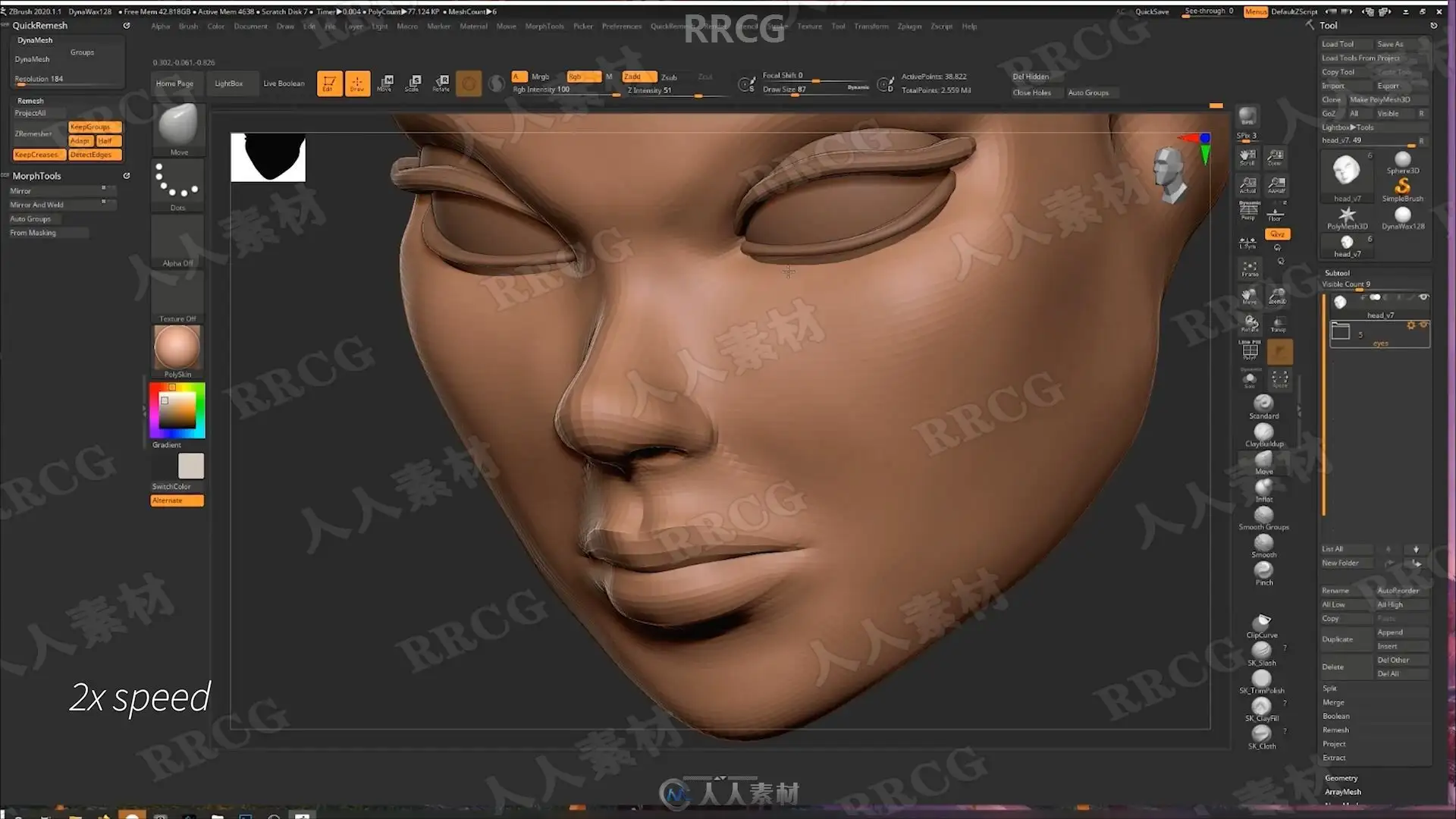
Task: Open the current brush thumbnail labeled Move
Action: [x=178, y=130]
